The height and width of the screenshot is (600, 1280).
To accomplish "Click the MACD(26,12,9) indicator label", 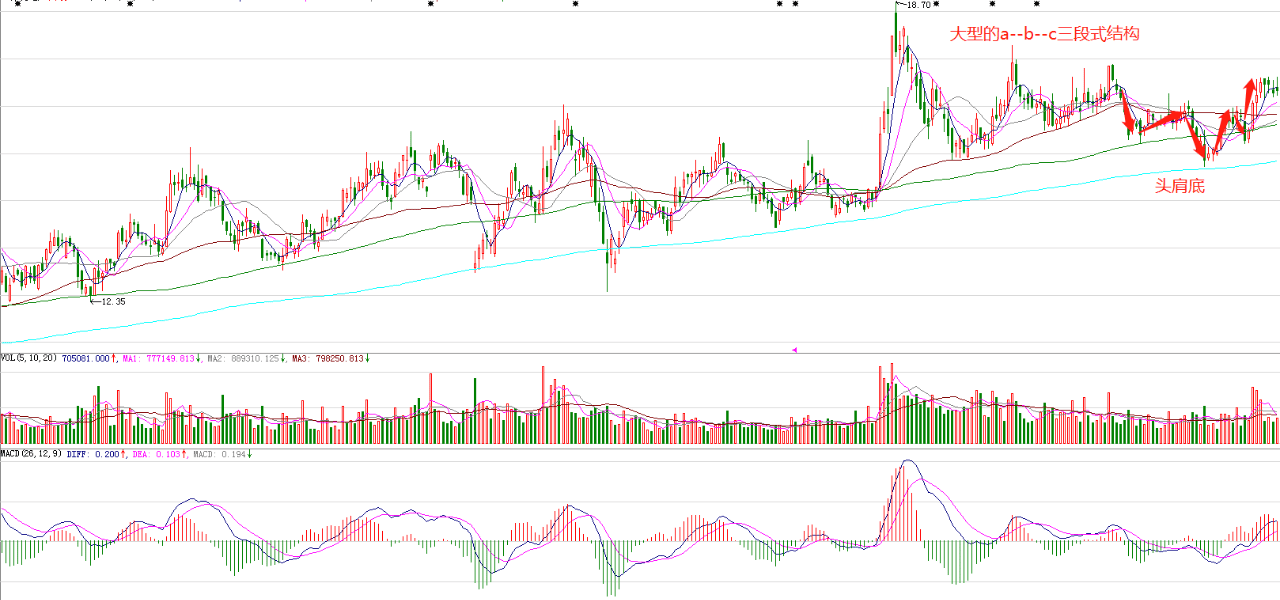I will coord(31,454).
